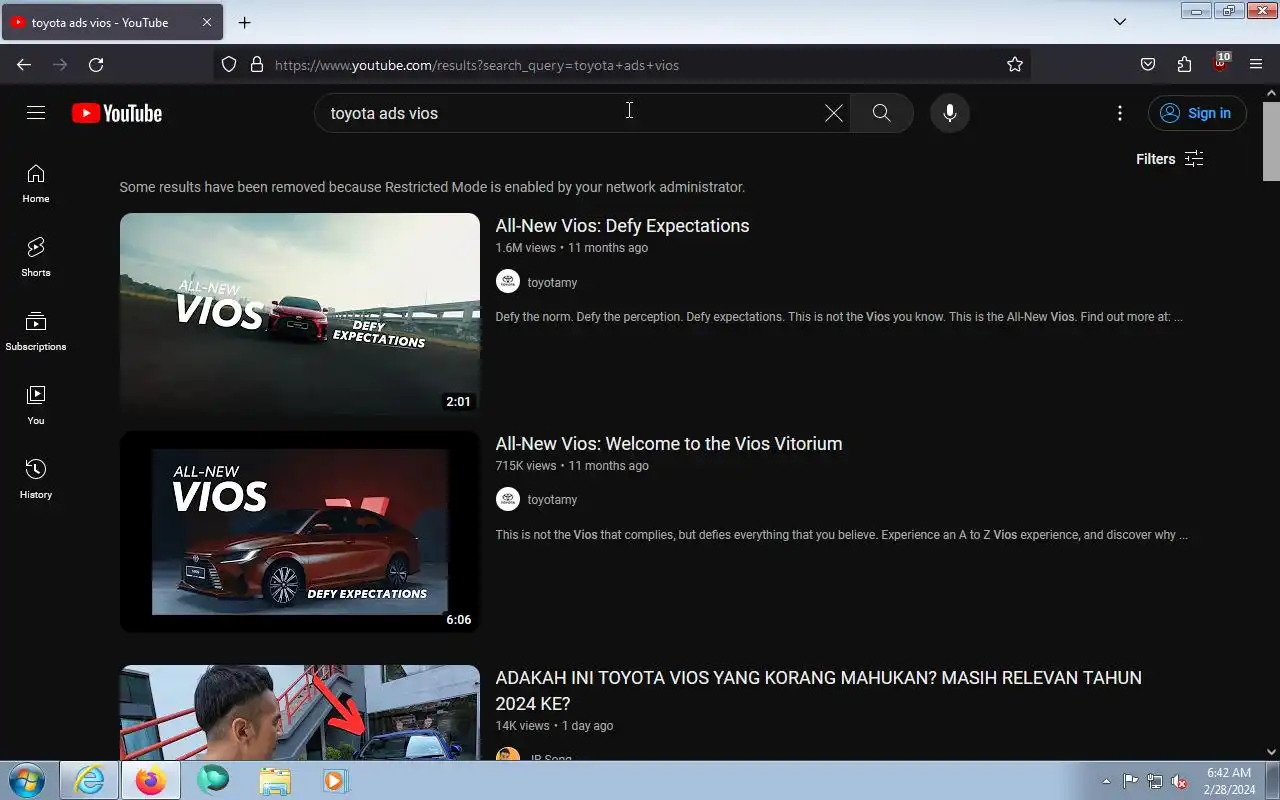Click title 'ADAKAH INI TOYOTA VIOS YANG KORANG MAHUKAN'
The width and height of the screenshot is (1280, 800).
(818, 690)
